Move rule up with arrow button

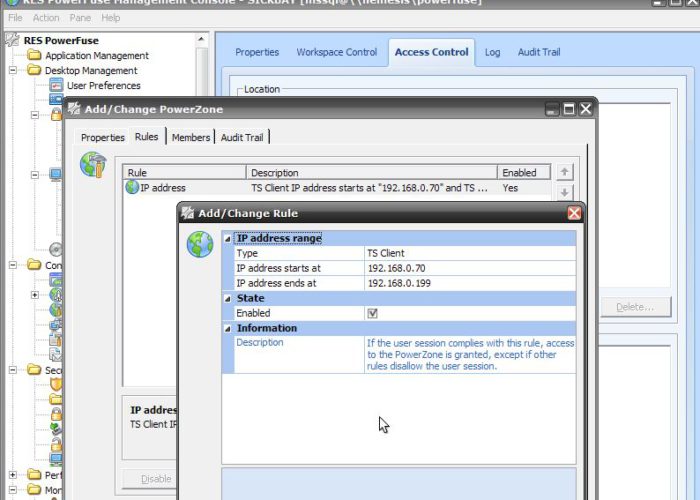tap(564, 172)
